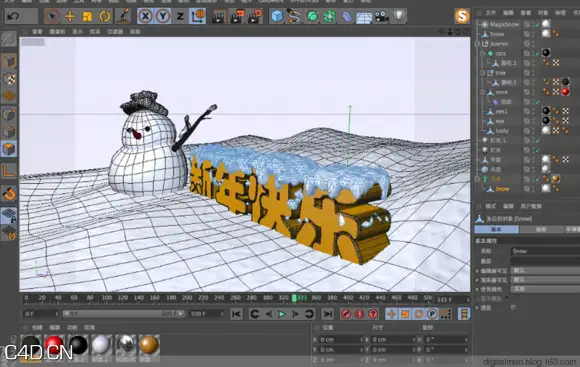Click the Undo arrow icon
This screenshot has width=580, height=367.
[x=13, y=16]
